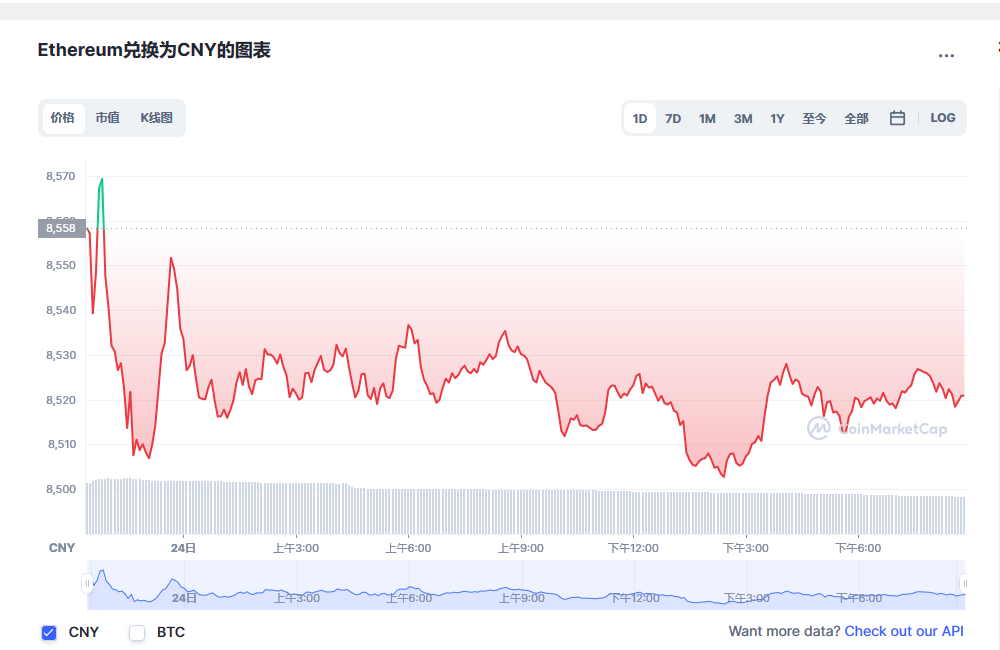Select the 全部 all-time range

coord(857,119)
